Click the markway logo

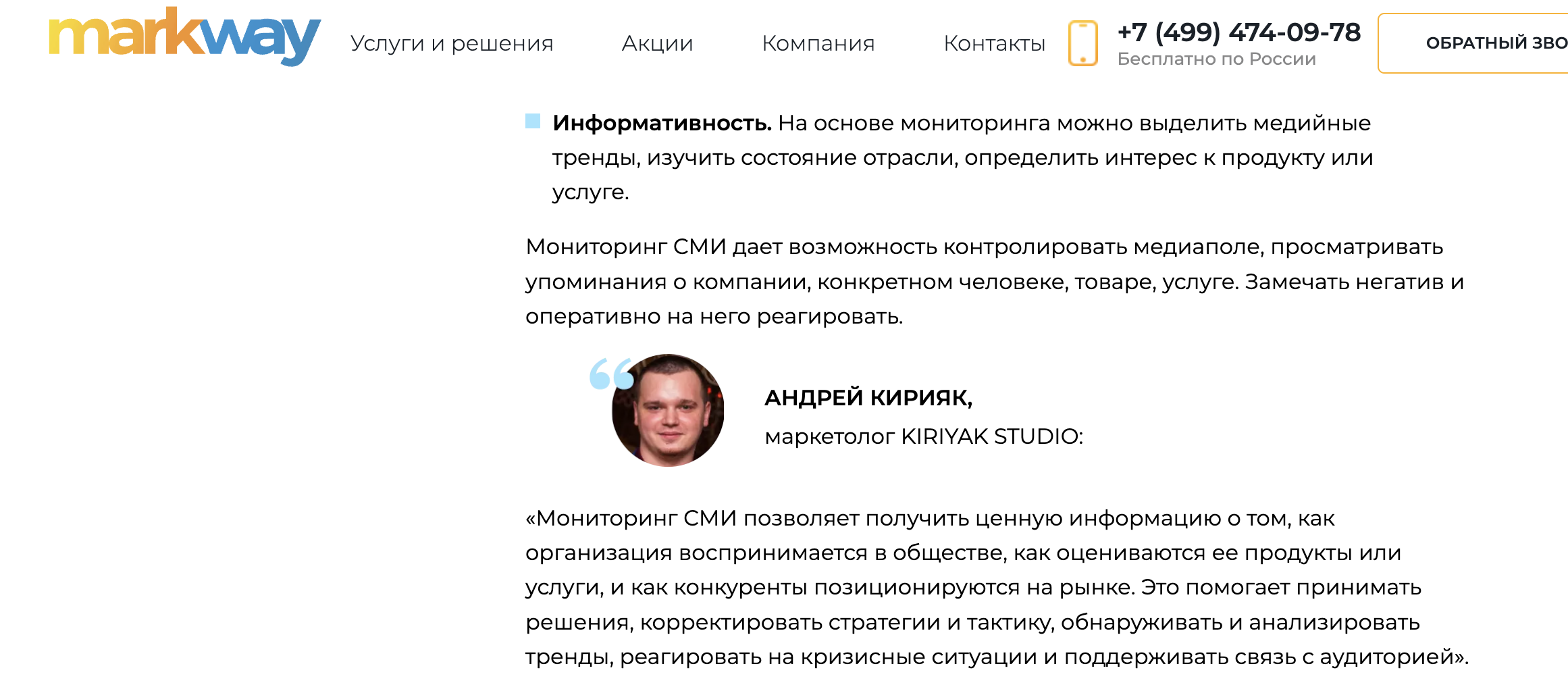click(184, 37)
